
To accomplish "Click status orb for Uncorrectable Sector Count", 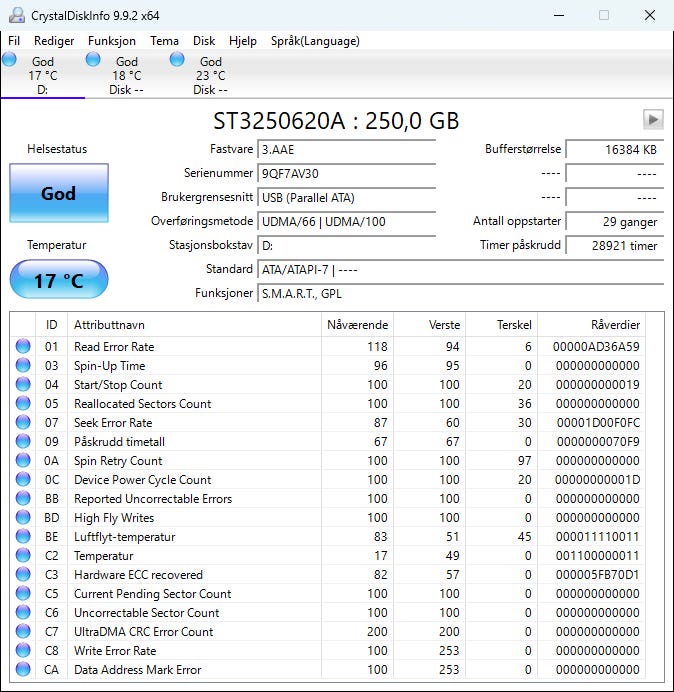I will (23, 612).
